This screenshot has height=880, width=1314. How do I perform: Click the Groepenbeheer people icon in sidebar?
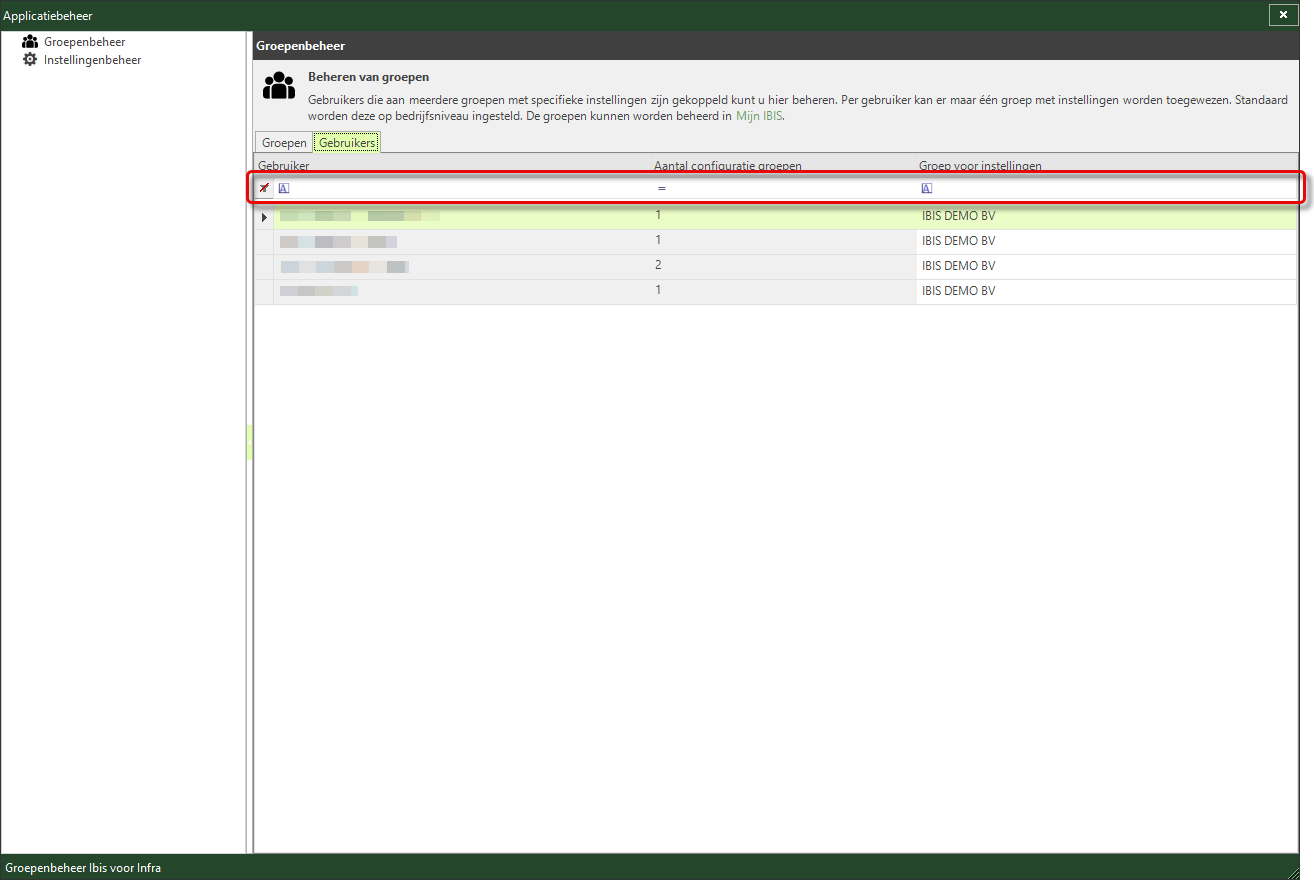point(30,42)
